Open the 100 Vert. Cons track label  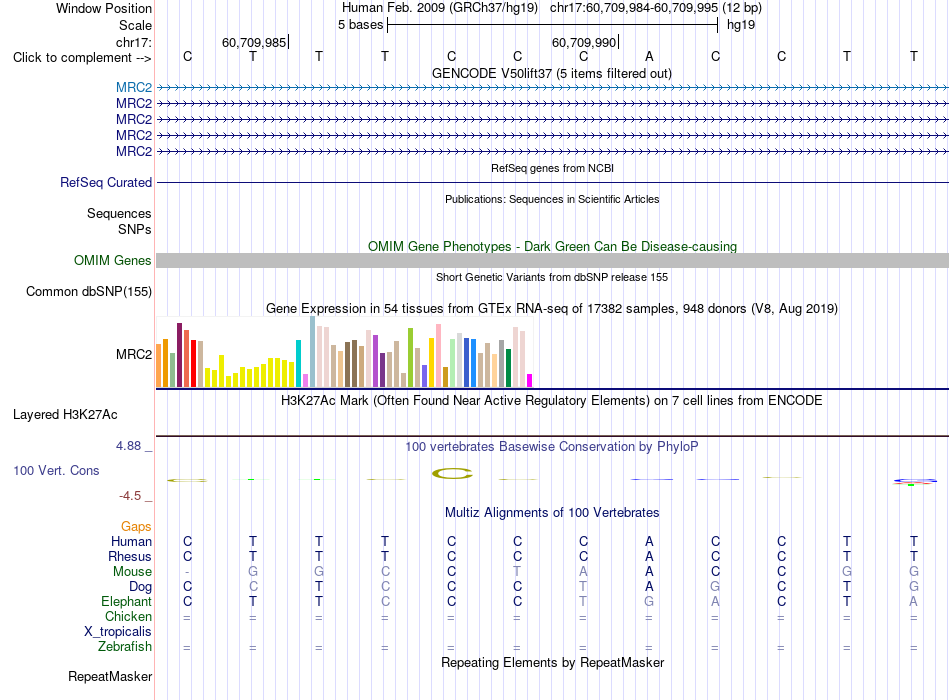[56, 470]
